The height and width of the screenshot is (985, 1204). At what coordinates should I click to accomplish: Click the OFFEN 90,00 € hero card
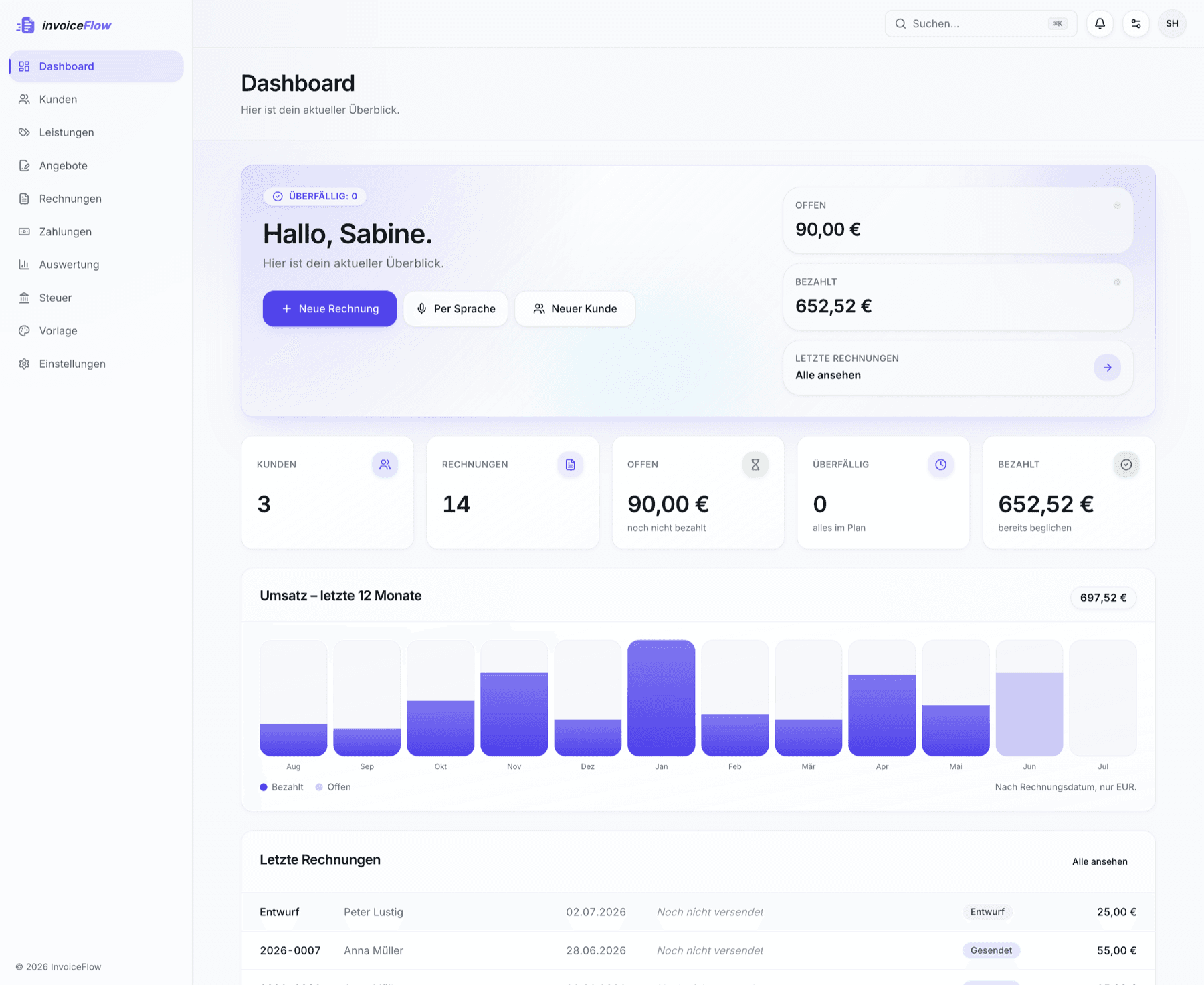click(x=958, y=220)
